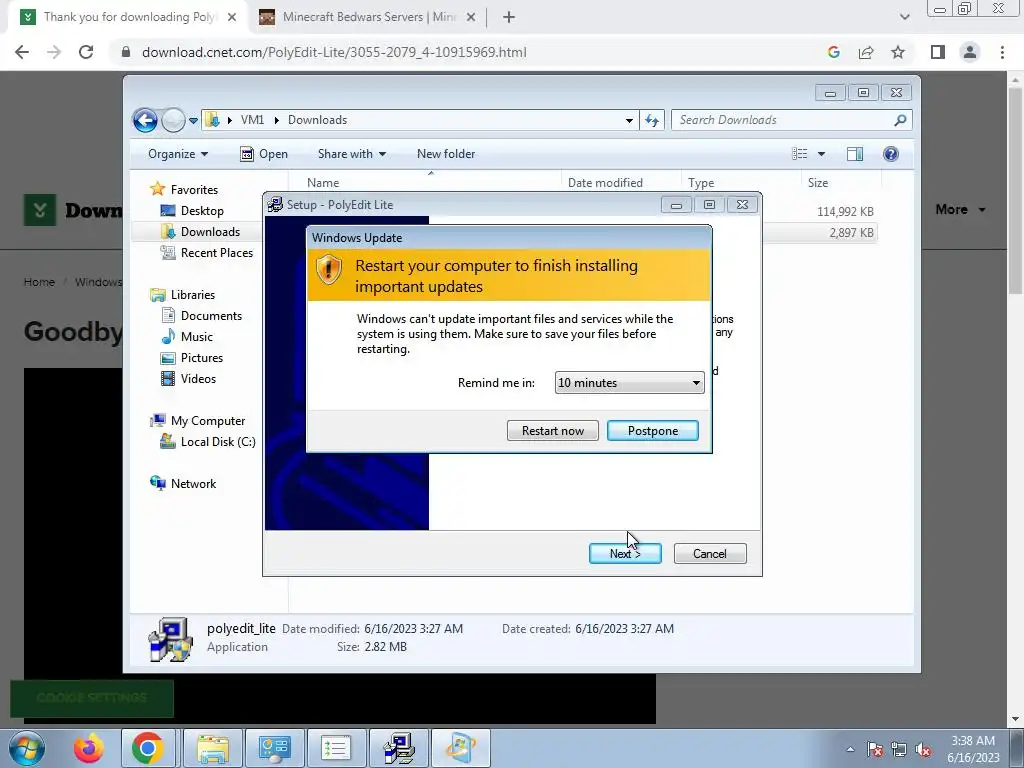Click Chrome icon in the taskbar
1024x768 pixels.
148,748
